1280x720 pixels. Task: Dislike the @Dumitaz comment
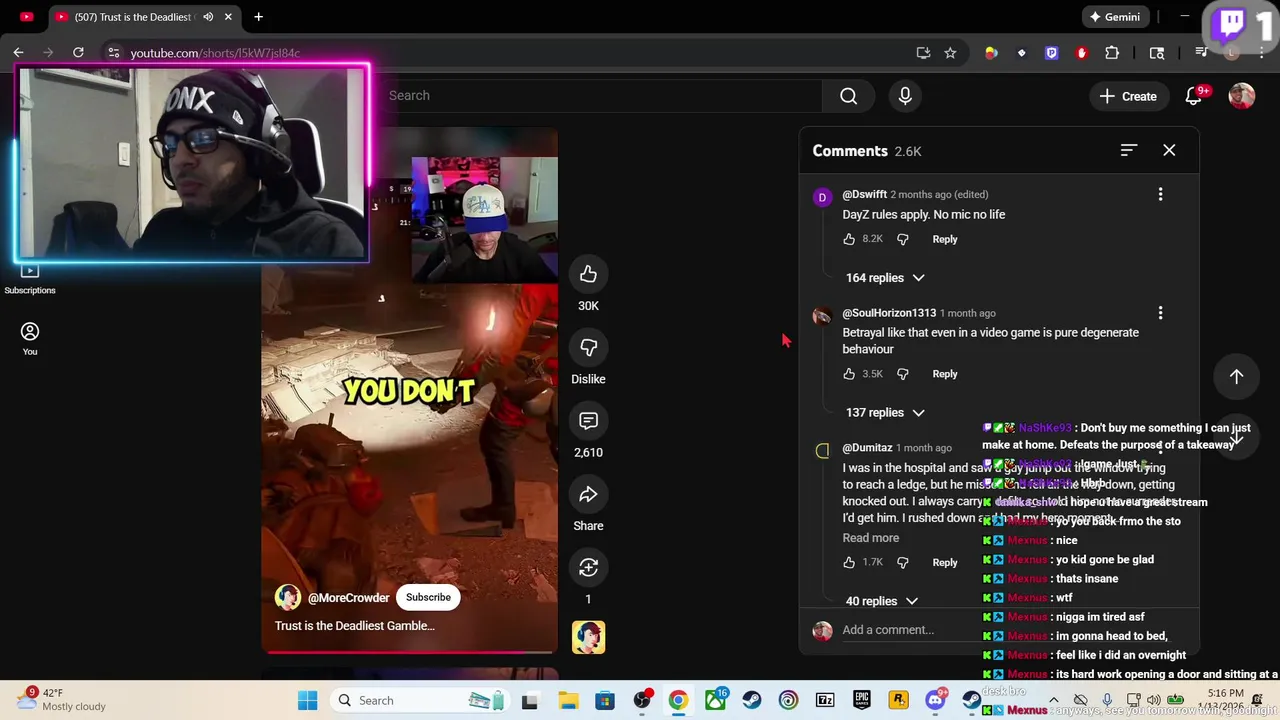click(x=903, y=562)
